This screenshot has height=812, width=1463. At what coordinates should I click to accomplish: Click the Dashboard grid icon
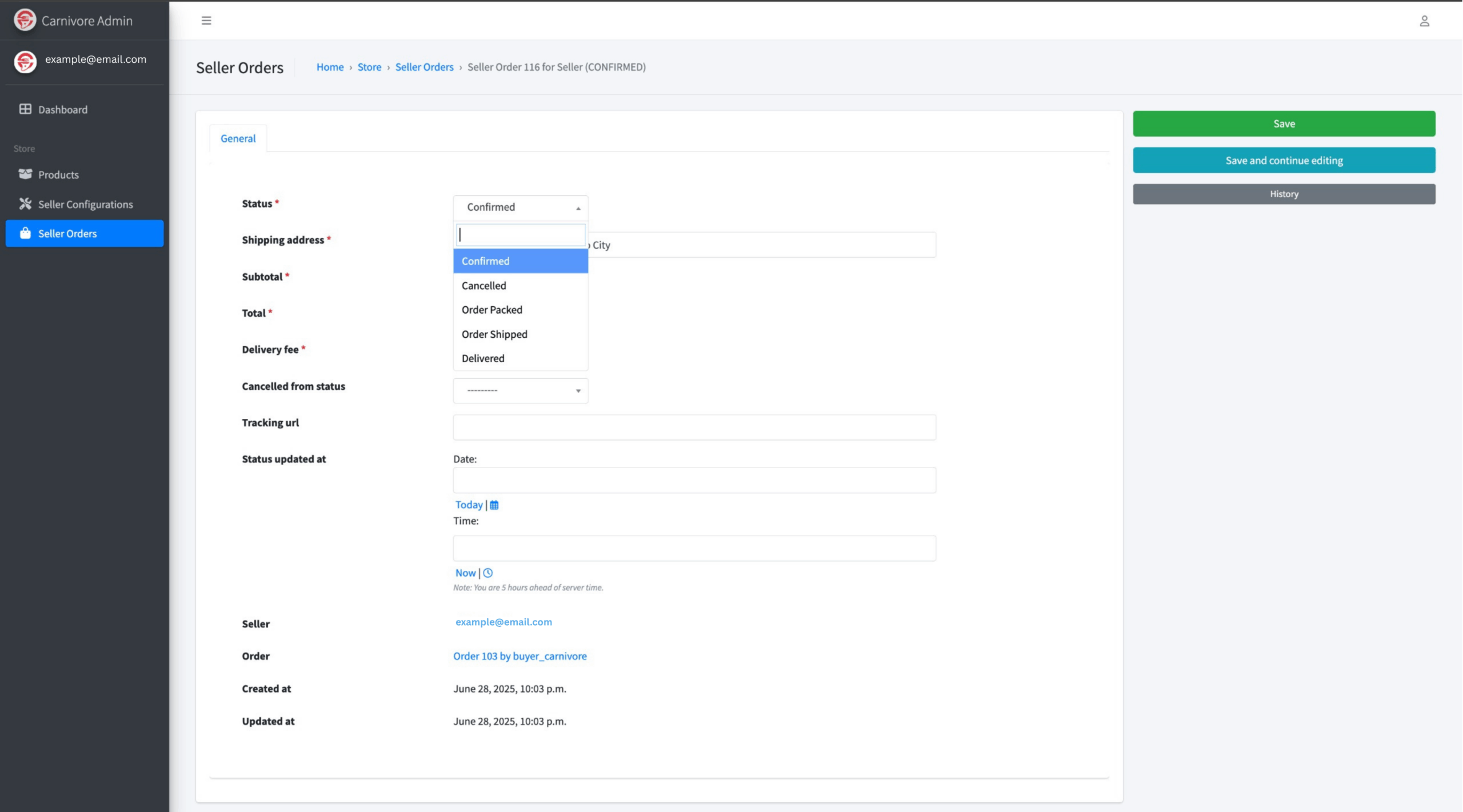pos(25,109)
